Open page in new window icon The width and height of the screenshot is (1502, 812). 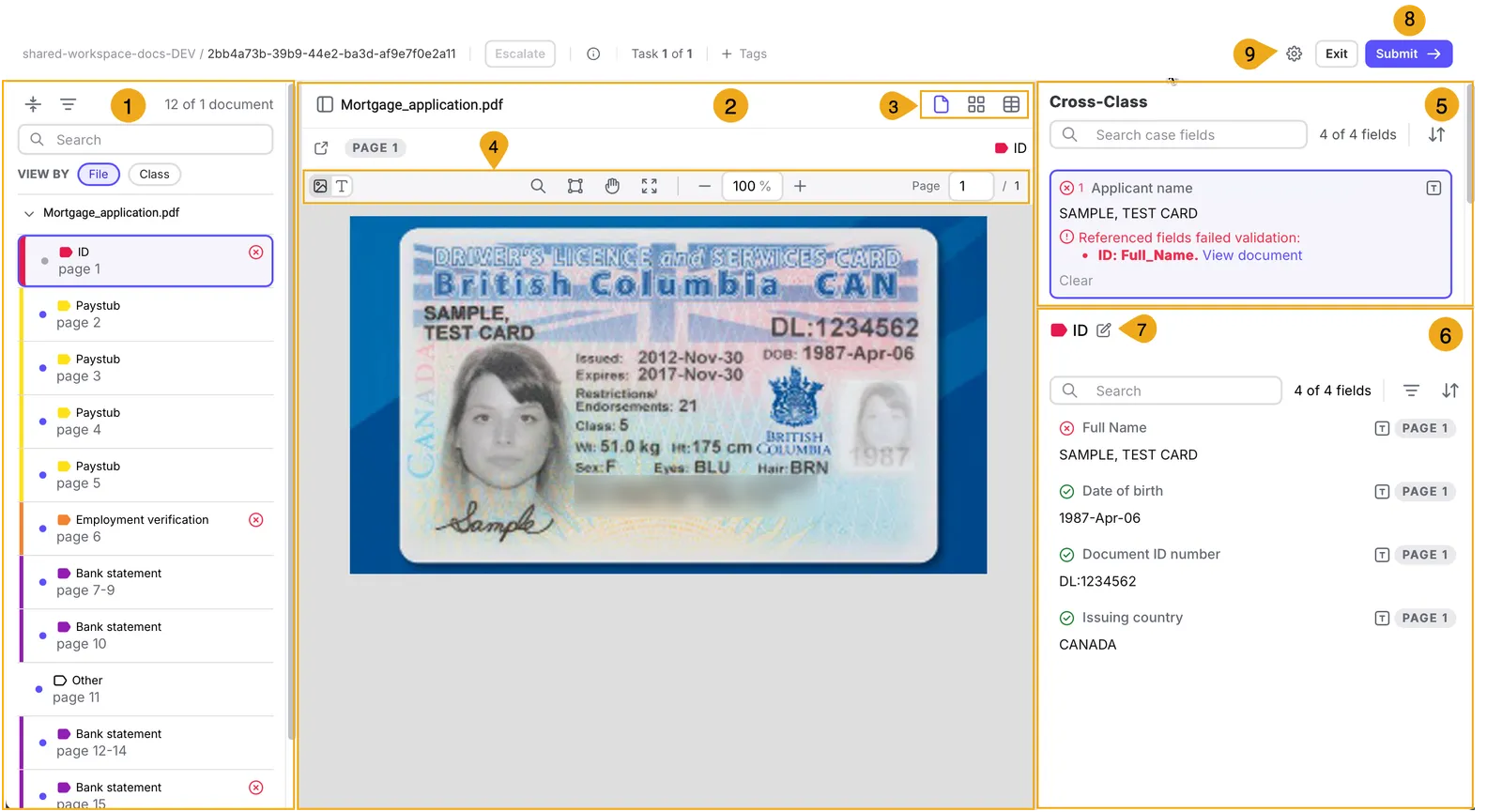pyautogui.click(x=321, y=147)
